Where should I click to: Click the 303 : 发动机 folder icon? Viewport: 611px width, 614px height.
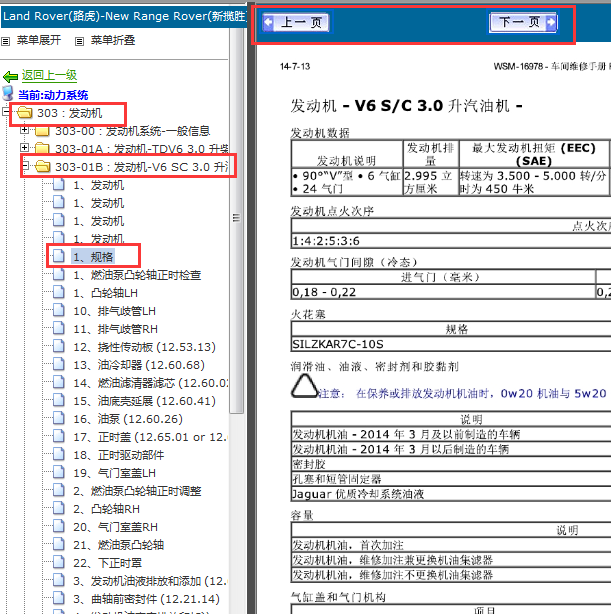pyautogui.click(x=25, y=113)
